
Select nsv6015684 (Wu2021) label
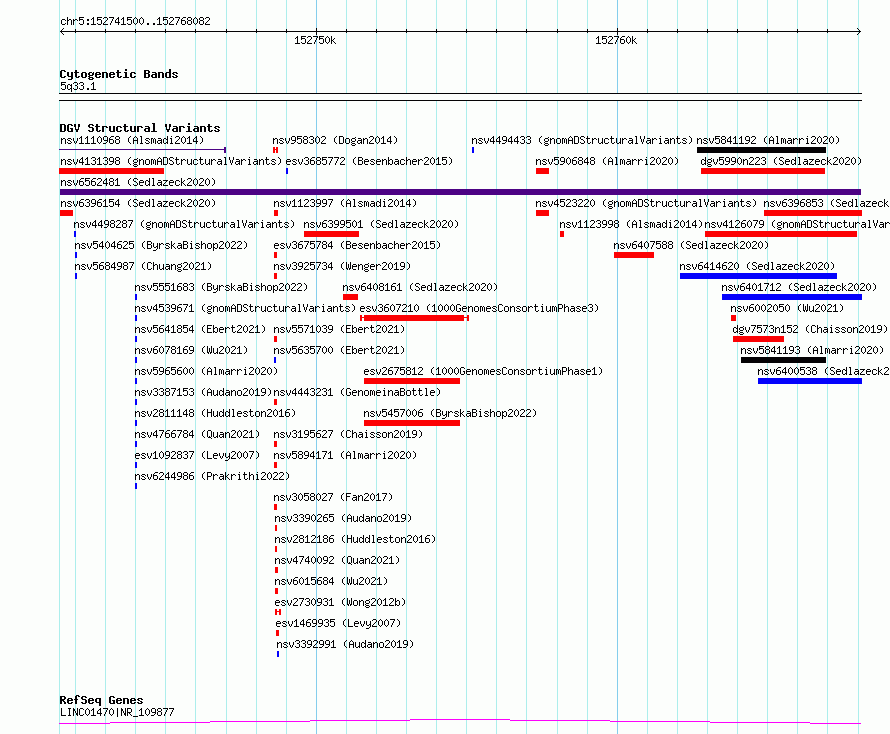tap(331, 581)
